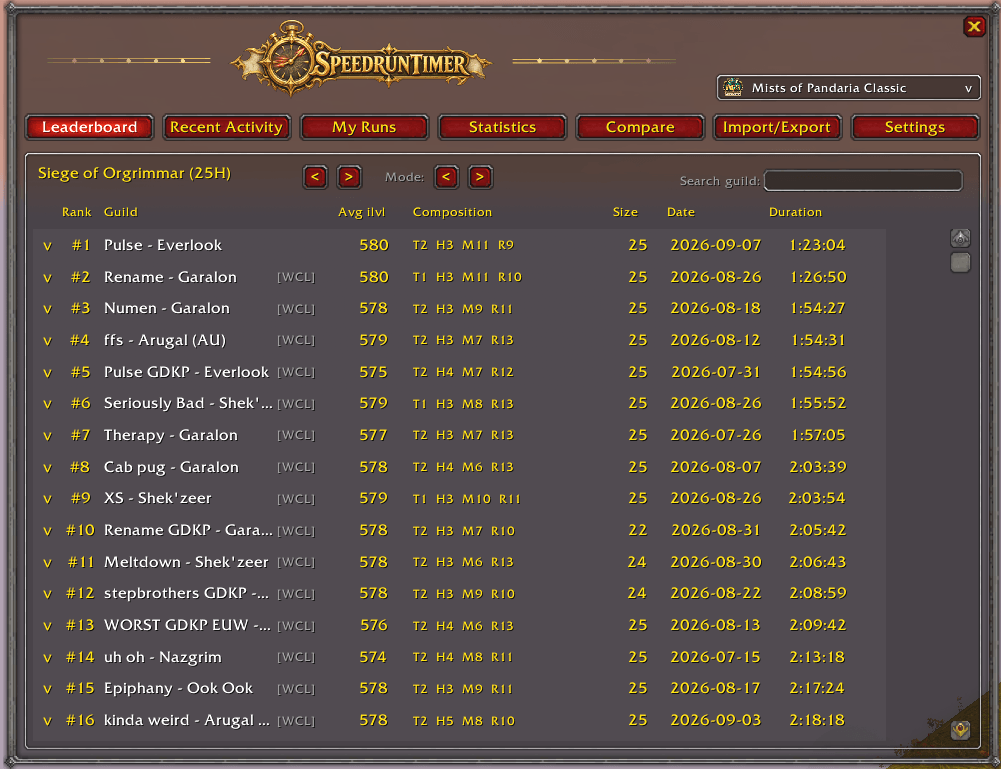Screen dimensions: 1001x769
Task: Expand the #2 Rename - Garalon row
Action: tap(47, 278)
